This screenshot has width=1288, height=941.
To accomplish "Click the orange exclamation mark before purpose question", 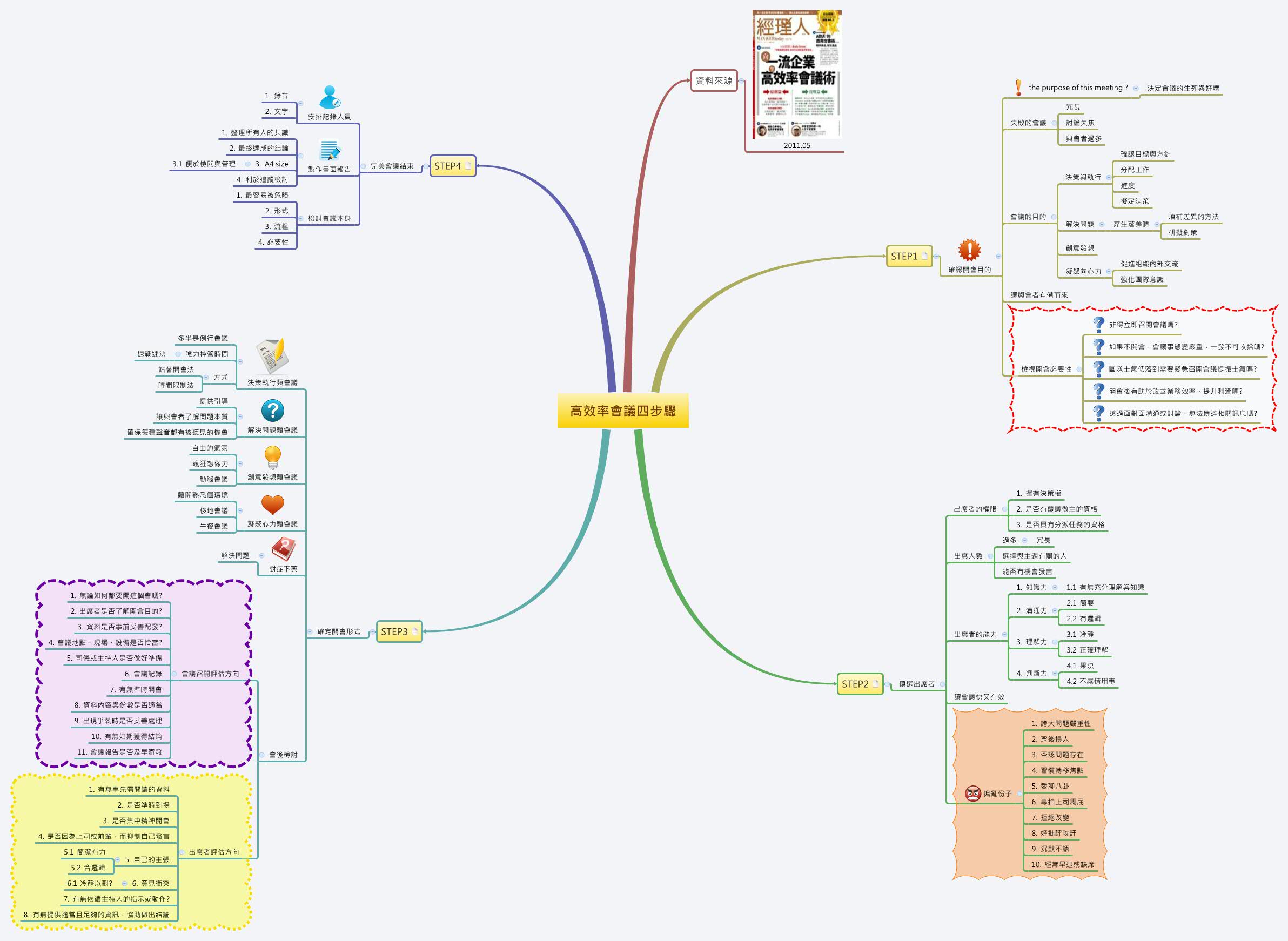I will pyautogui.click(x=1018, y=87).
